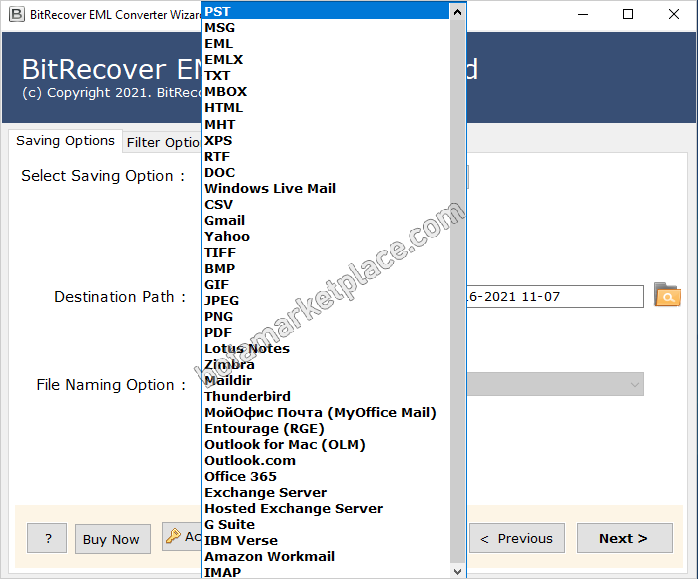This screenshot has height=579, width=698.
Task: Click the key icon on Activate button
Action: (x=173, y=537)
